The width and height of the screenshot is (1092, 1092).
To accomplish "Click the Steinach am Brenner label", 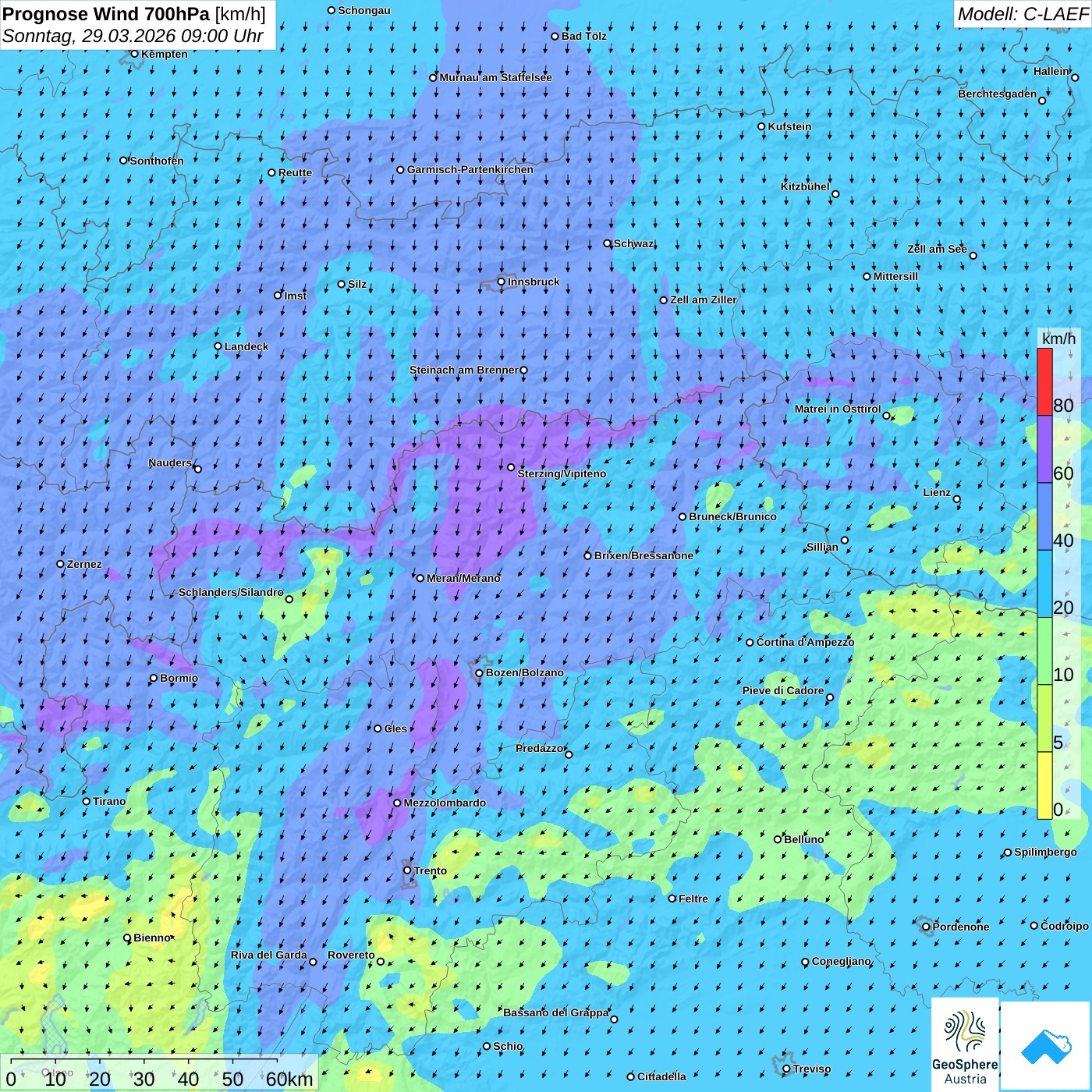I will (464, 370).
